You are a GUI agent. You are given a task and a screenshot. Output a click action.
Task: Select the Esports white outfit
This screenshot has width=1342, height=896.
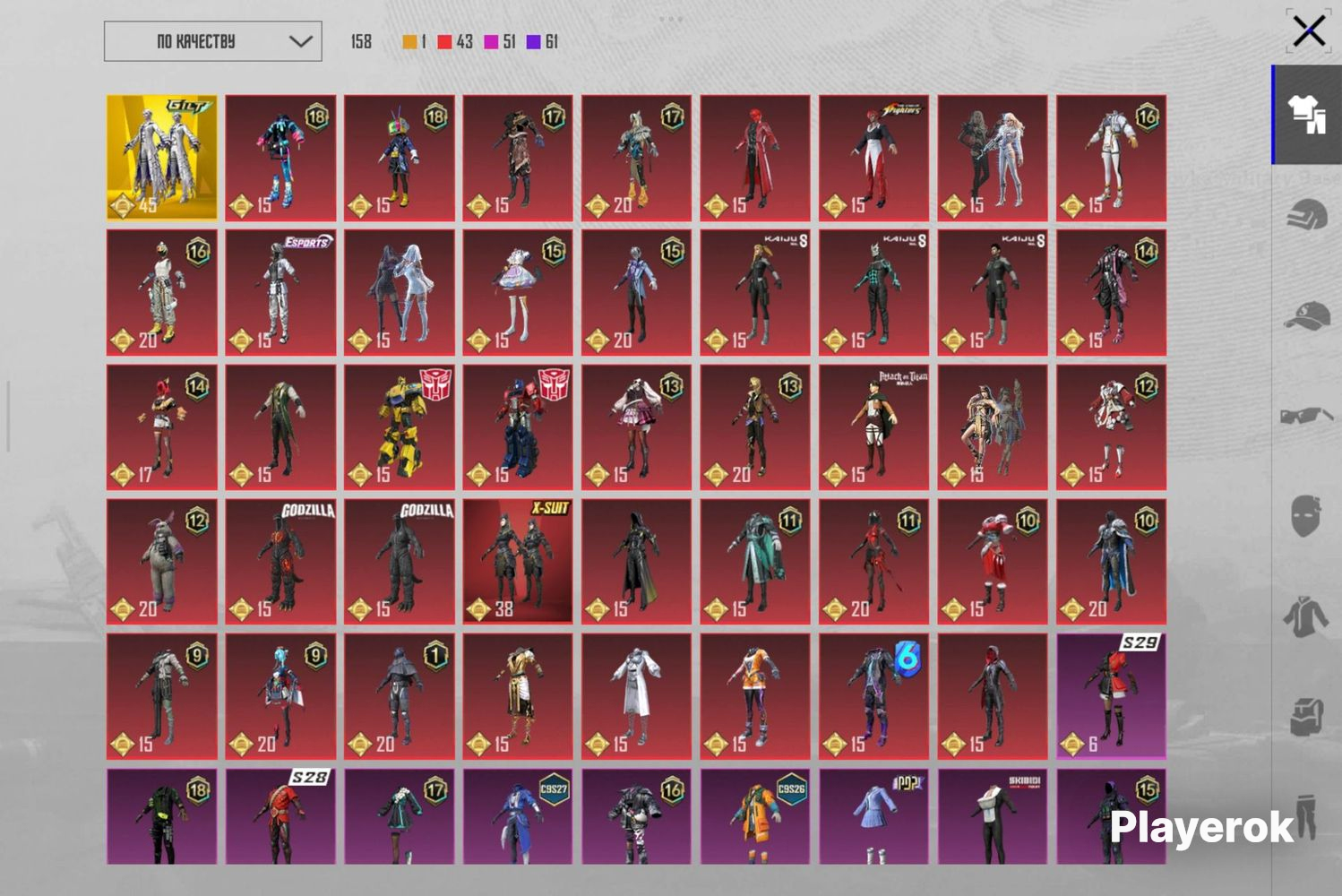(x=280, y=292)
